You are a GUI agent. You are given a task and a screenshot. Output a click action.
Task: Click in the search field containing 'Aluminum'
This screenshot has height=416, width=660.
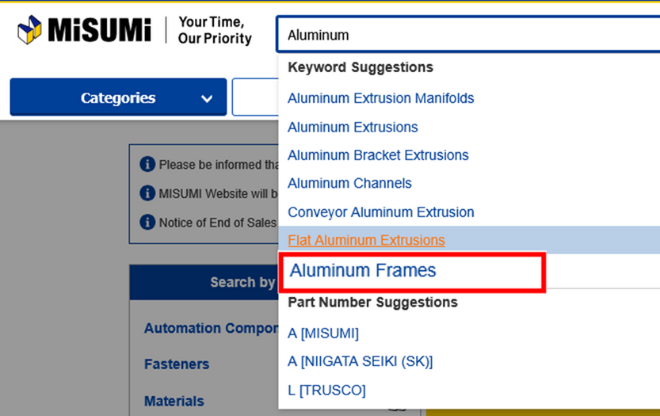(460, 35)
